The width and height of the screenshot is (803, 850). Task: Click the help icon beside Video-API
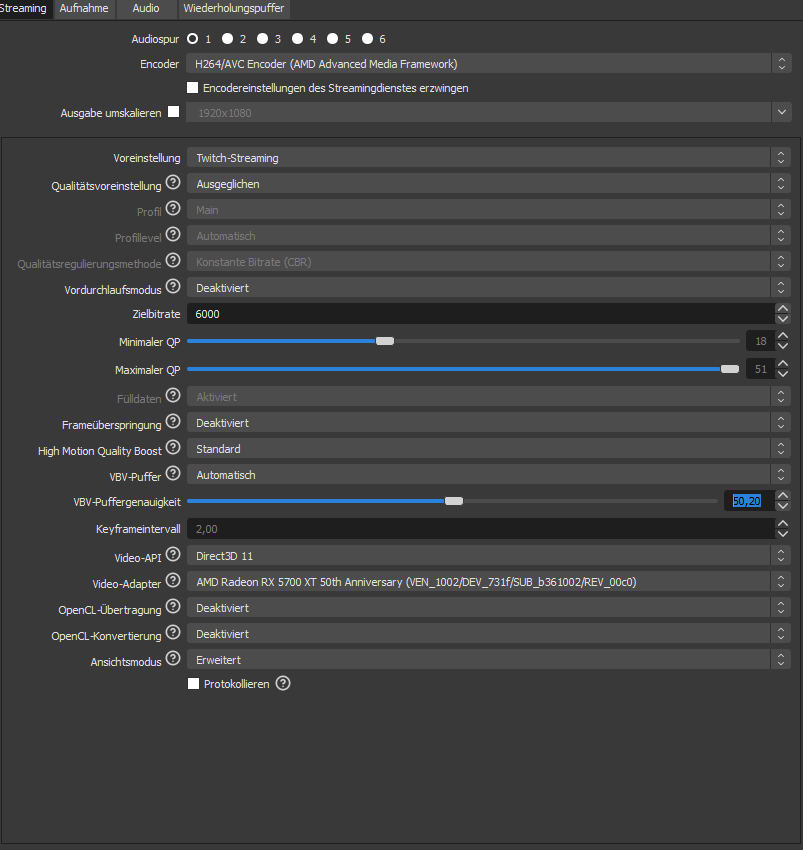pyautogui.click(x=173, y=554)
